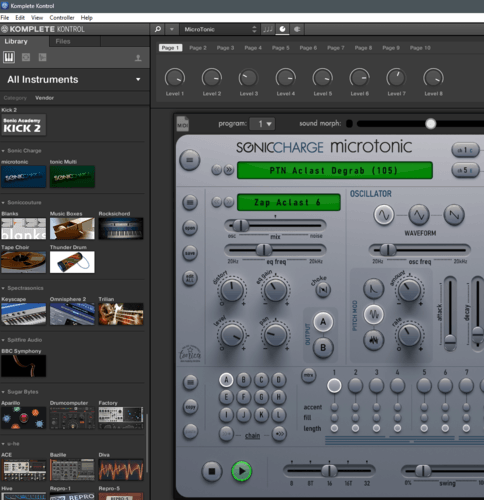Switch browser sorting to Vendor
The image size is (484, 500).
tap(44, 98)
